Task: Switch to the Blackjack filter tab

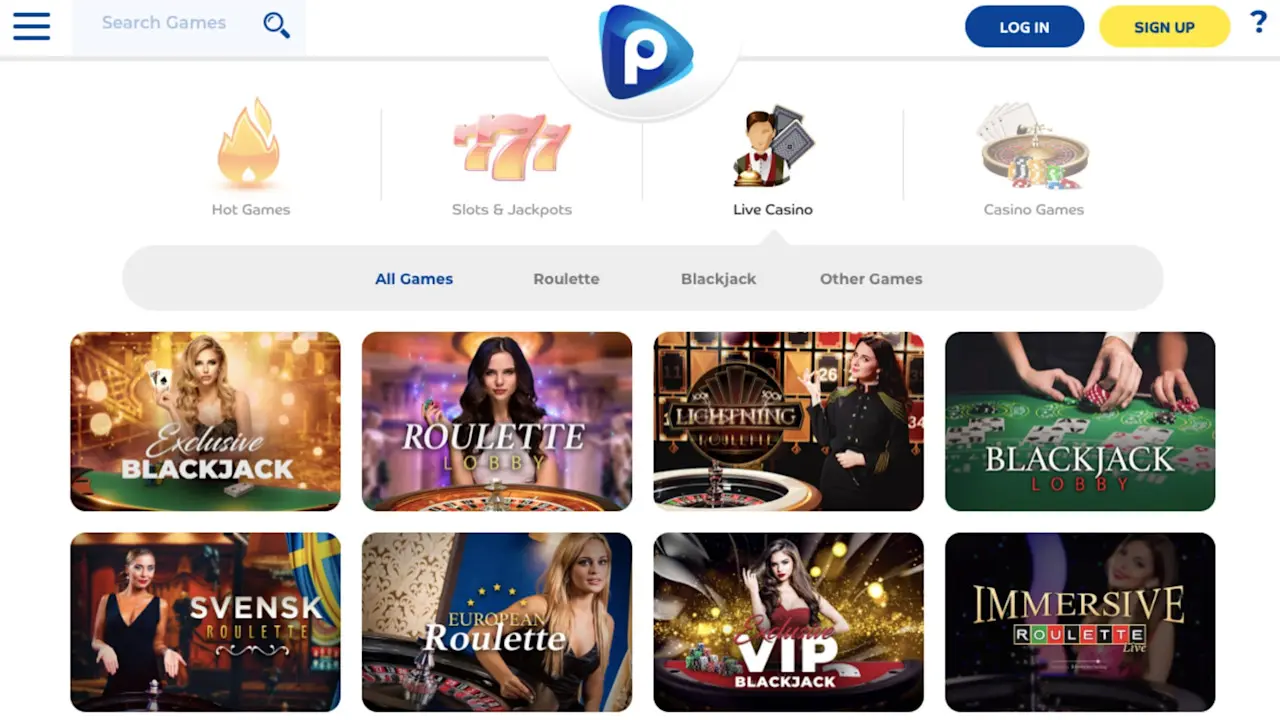Action: [x=718, y=279]
